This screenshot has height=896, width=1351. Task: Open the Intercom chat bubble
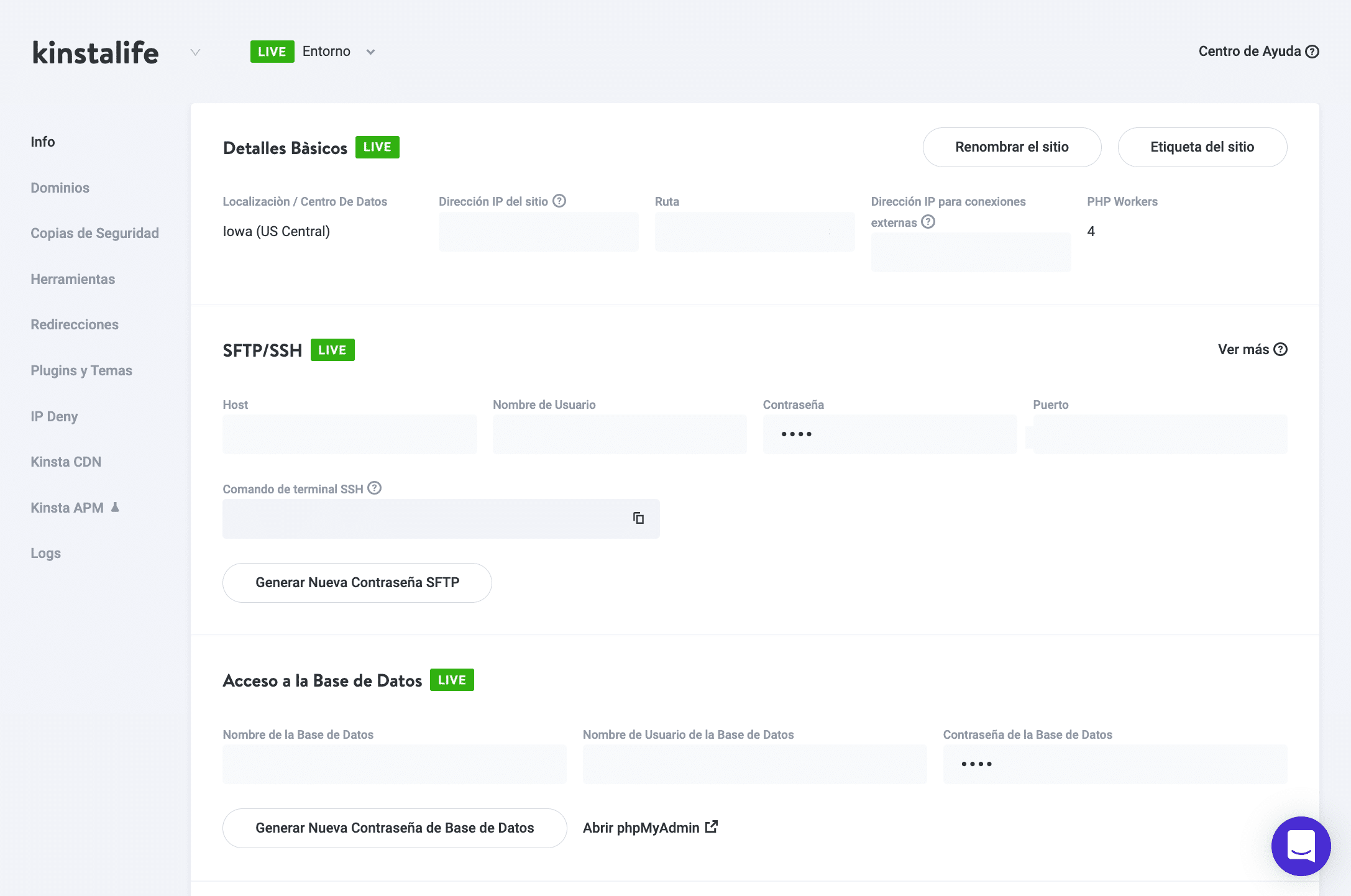(1301, 846)
